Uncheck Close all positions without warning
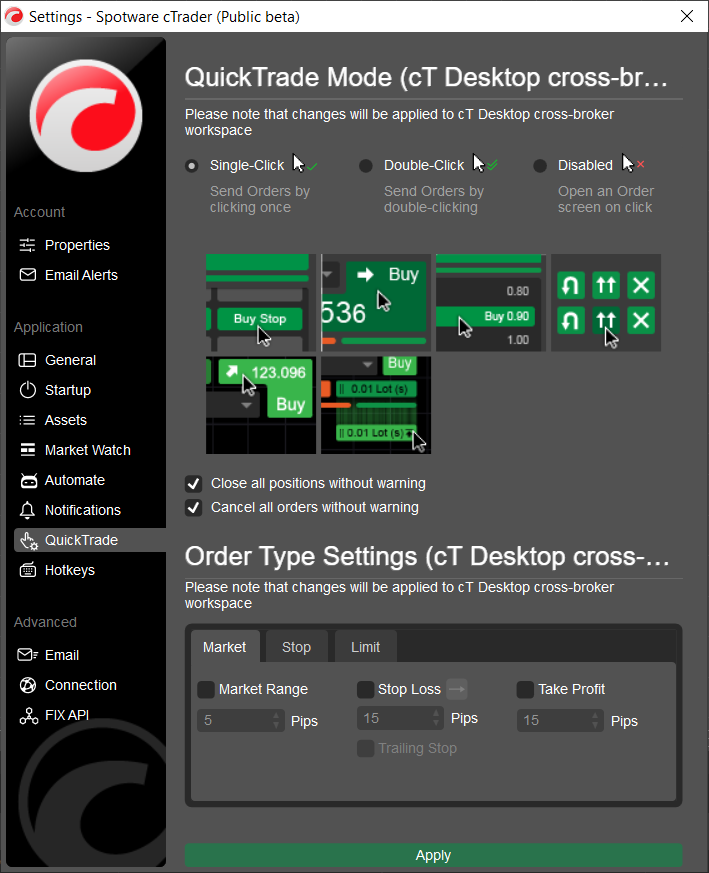Image resolution: width=709 pixels, height=873 pixels. pyautogui.click(x=193, y=484)
